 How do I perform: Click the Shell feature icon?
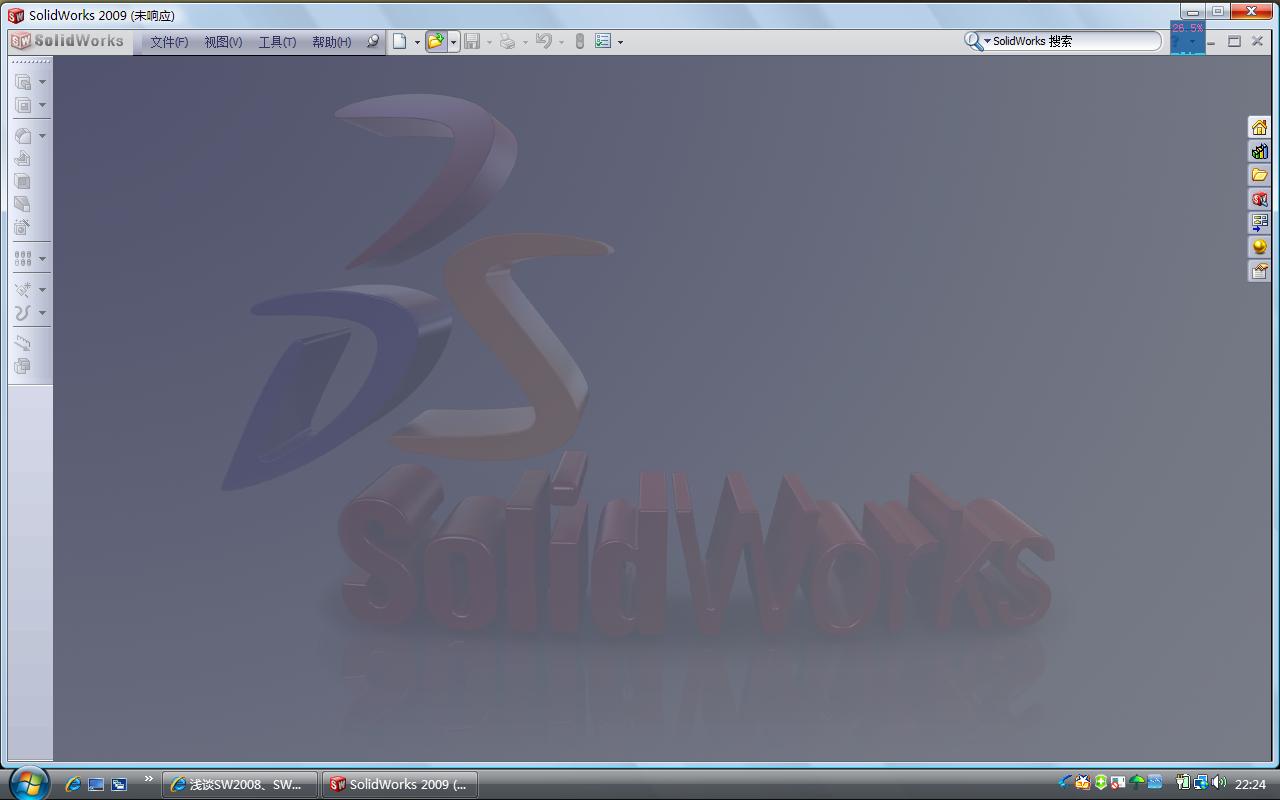coord(23,181)
